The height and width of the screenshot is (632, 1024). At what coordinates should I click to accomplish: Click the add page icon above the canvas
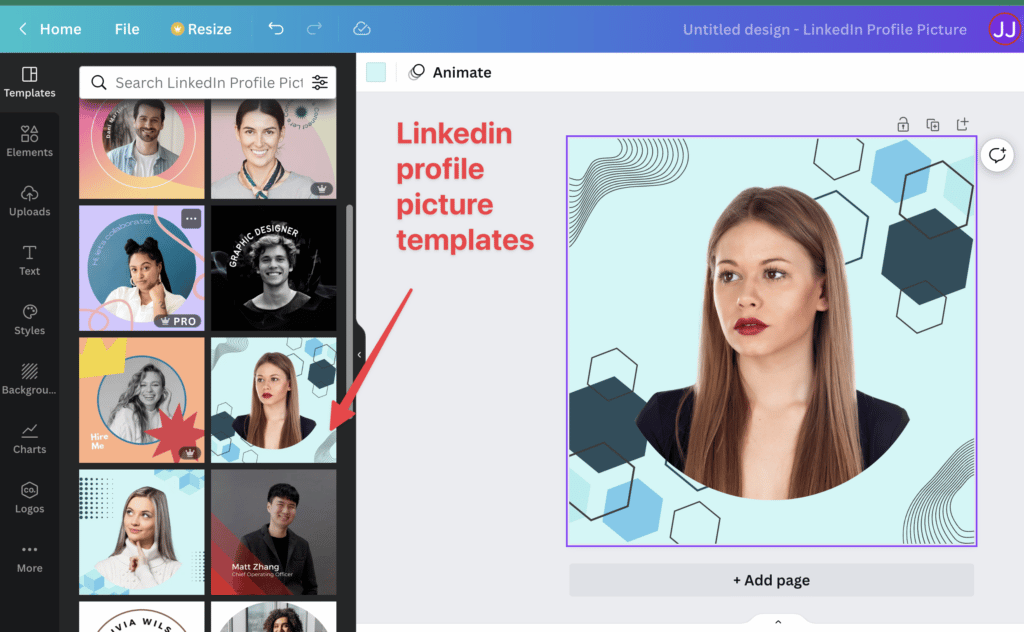(x=962, y=124)
